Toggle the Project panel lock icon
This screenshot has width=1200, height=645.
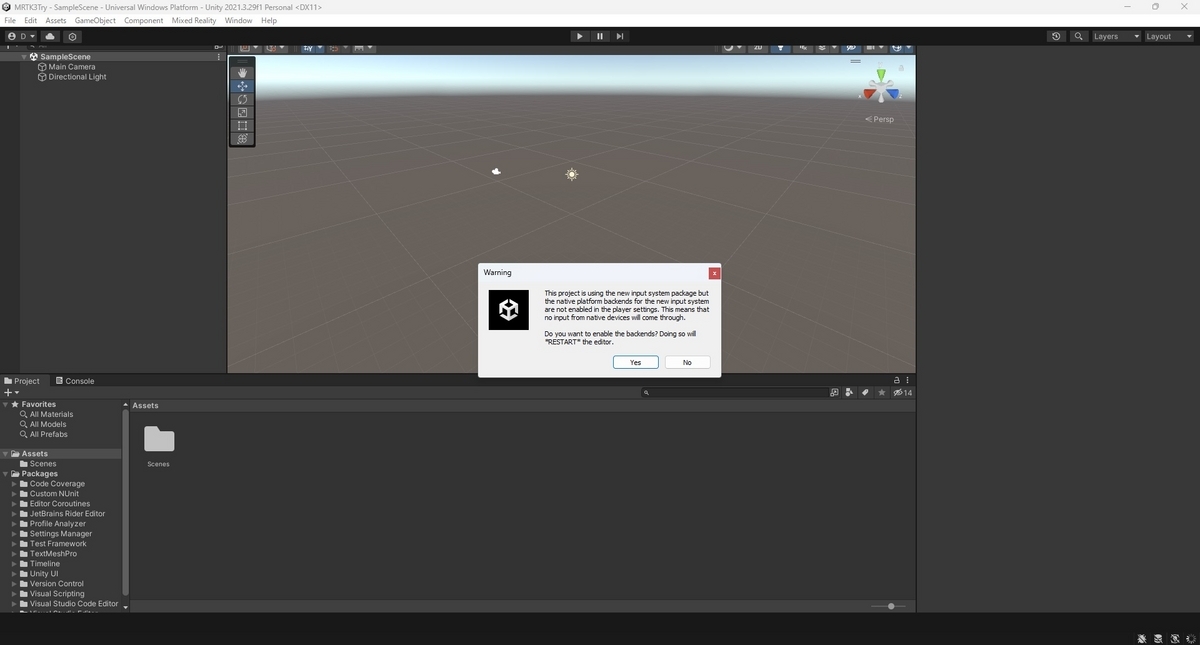[x=896, y=380]
